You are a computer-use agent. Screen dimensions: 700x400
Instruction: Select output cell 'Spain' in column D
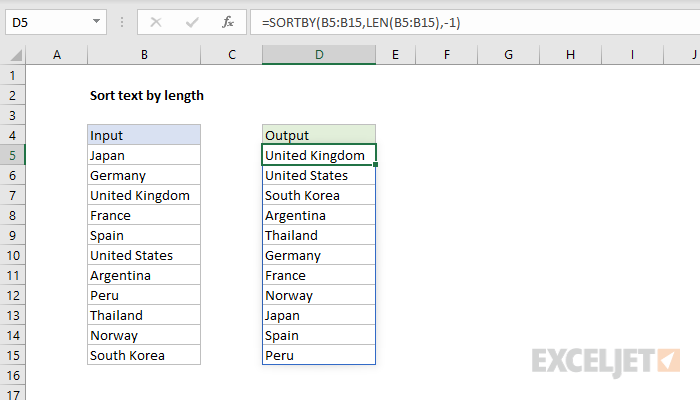click(x=319, y=335)
